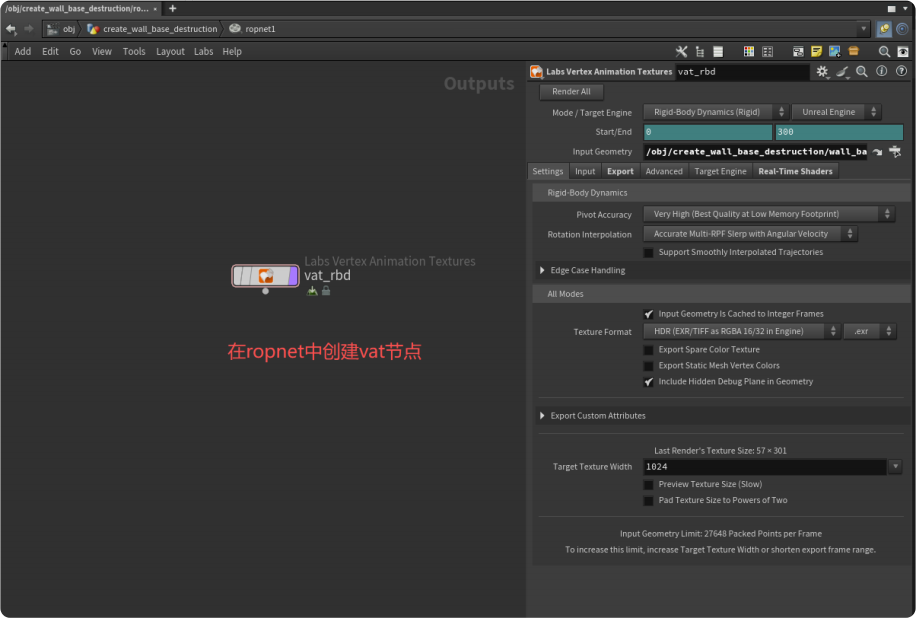Switch to the Real-Time Shaders tab
Viewport: 916px width, 619px height.
click(x=795, y=171)
